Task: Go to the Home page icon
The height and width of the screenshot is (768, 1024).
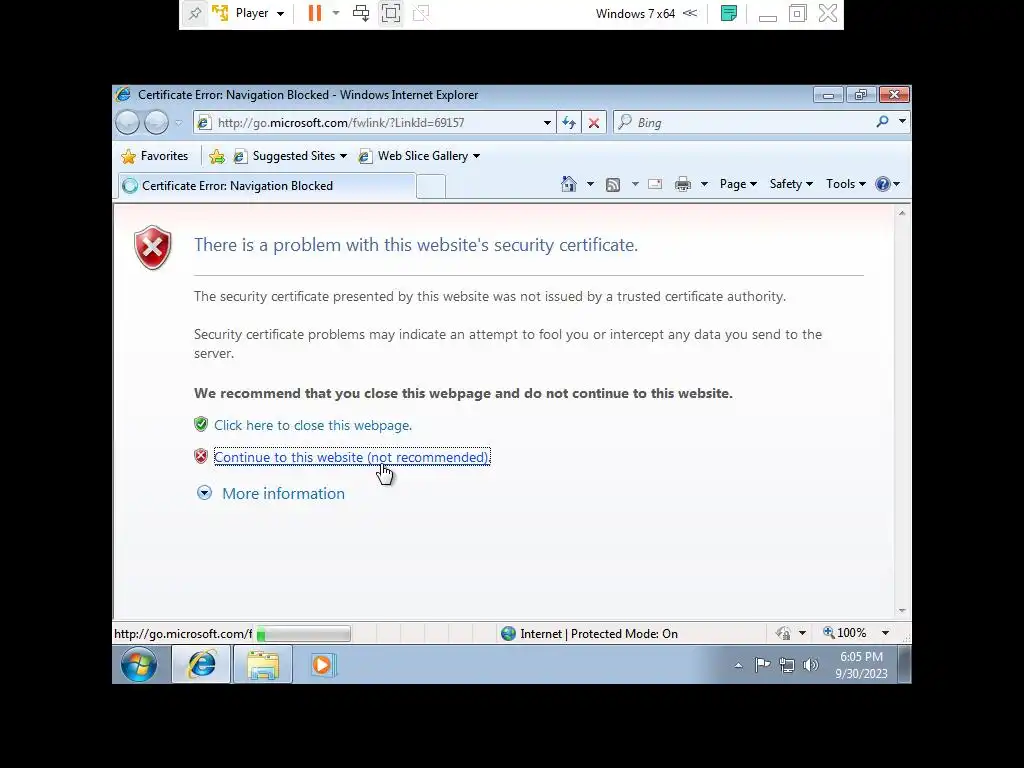Action: (x=569, y=184)
